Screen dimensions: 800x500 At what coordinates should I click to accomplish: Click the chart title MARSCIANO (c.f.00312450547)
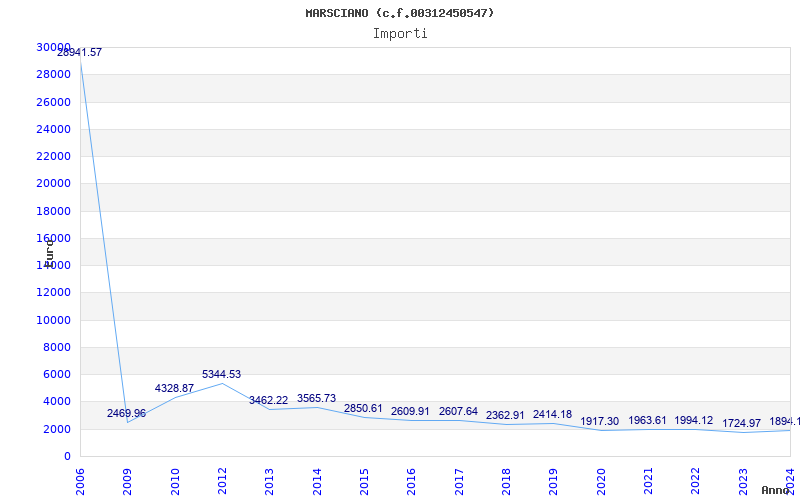pyautogui.click(x=400, y=13)
